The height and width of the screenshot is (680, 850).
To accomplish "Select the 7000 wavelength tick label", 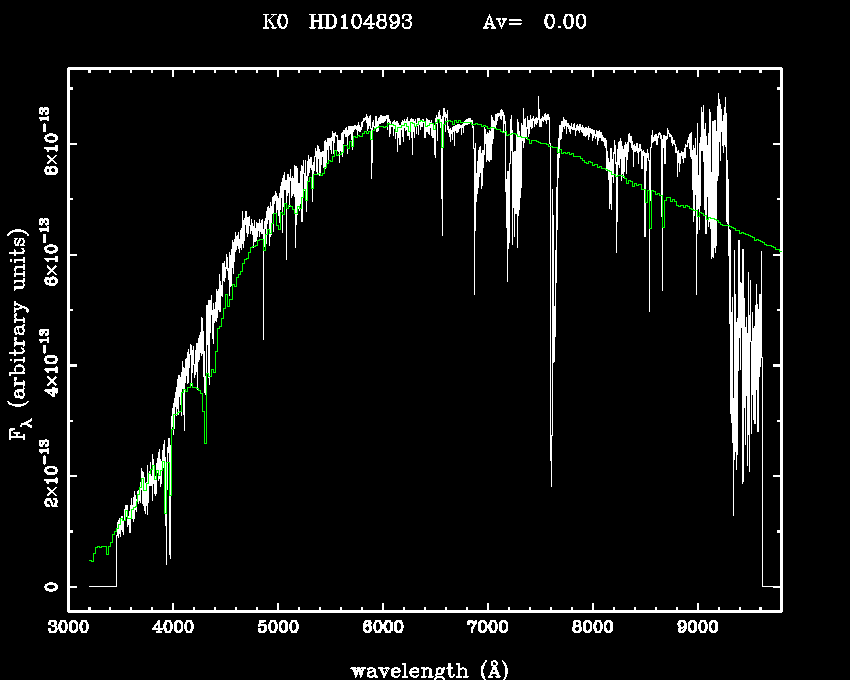I will click(x=488, y=629).
